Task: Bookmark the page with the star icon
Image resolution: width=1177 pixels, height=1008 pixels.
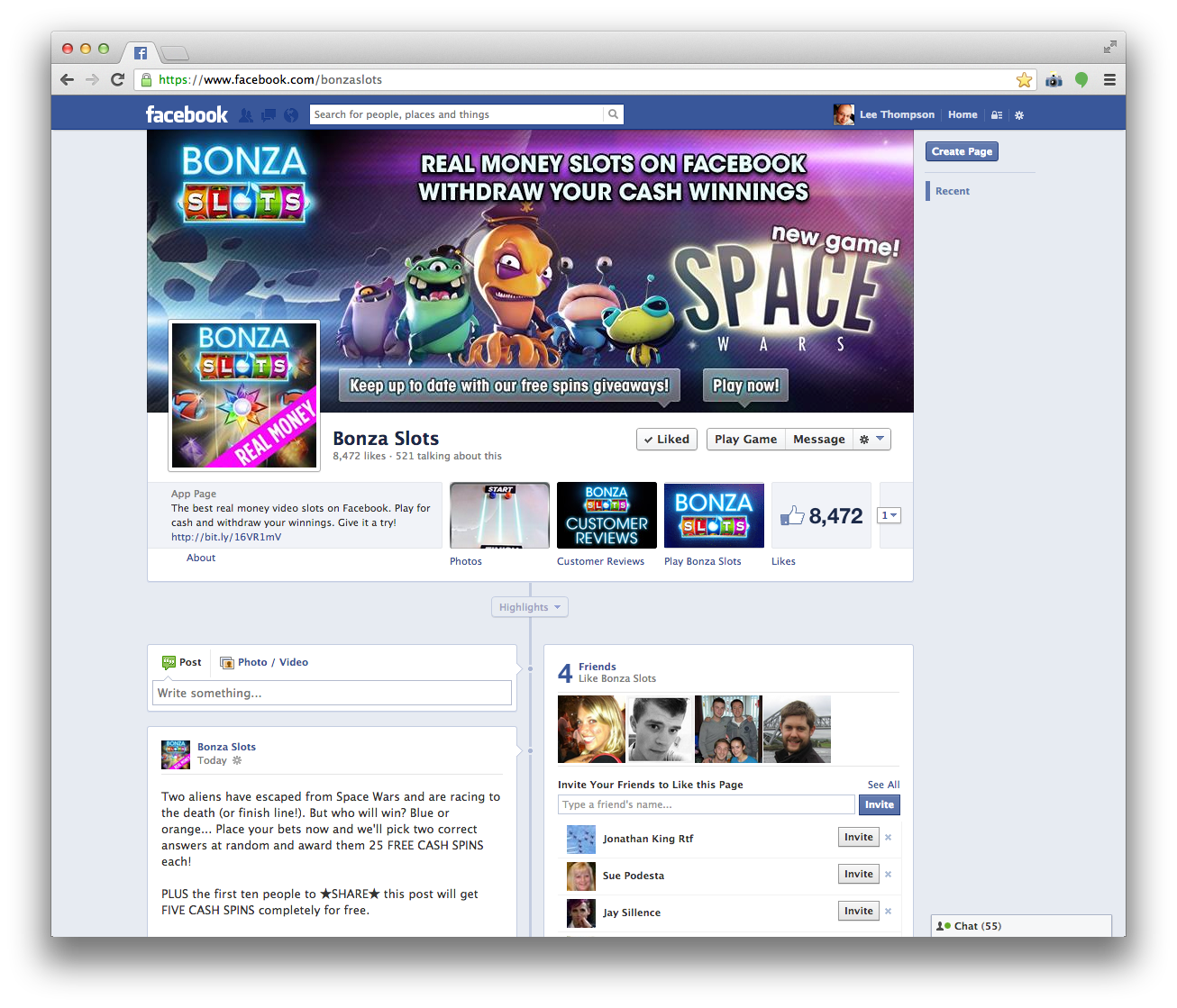Action: (1024, 80)
